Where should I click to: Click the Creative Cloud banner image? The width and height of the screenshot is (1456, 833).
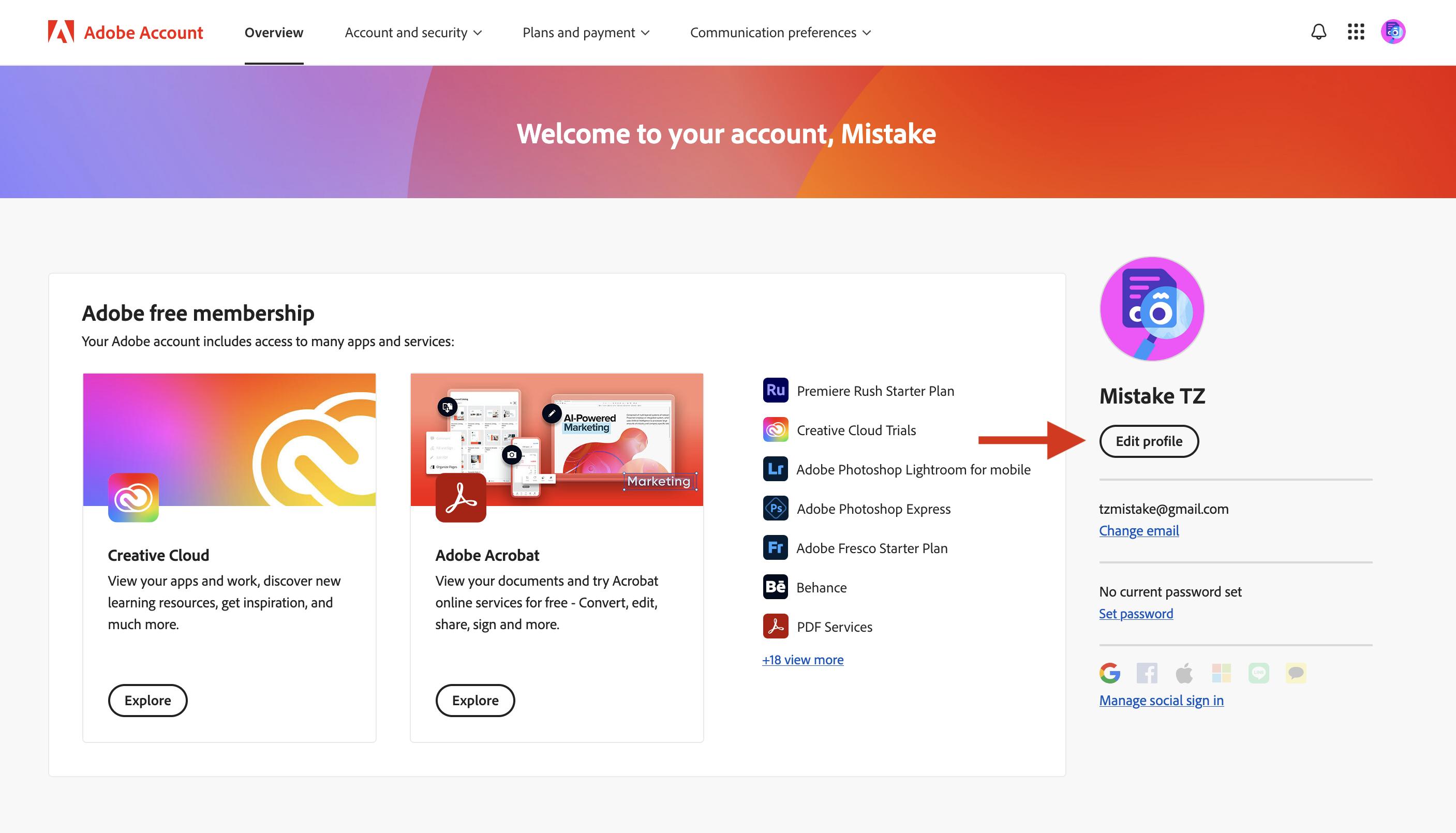229,439
